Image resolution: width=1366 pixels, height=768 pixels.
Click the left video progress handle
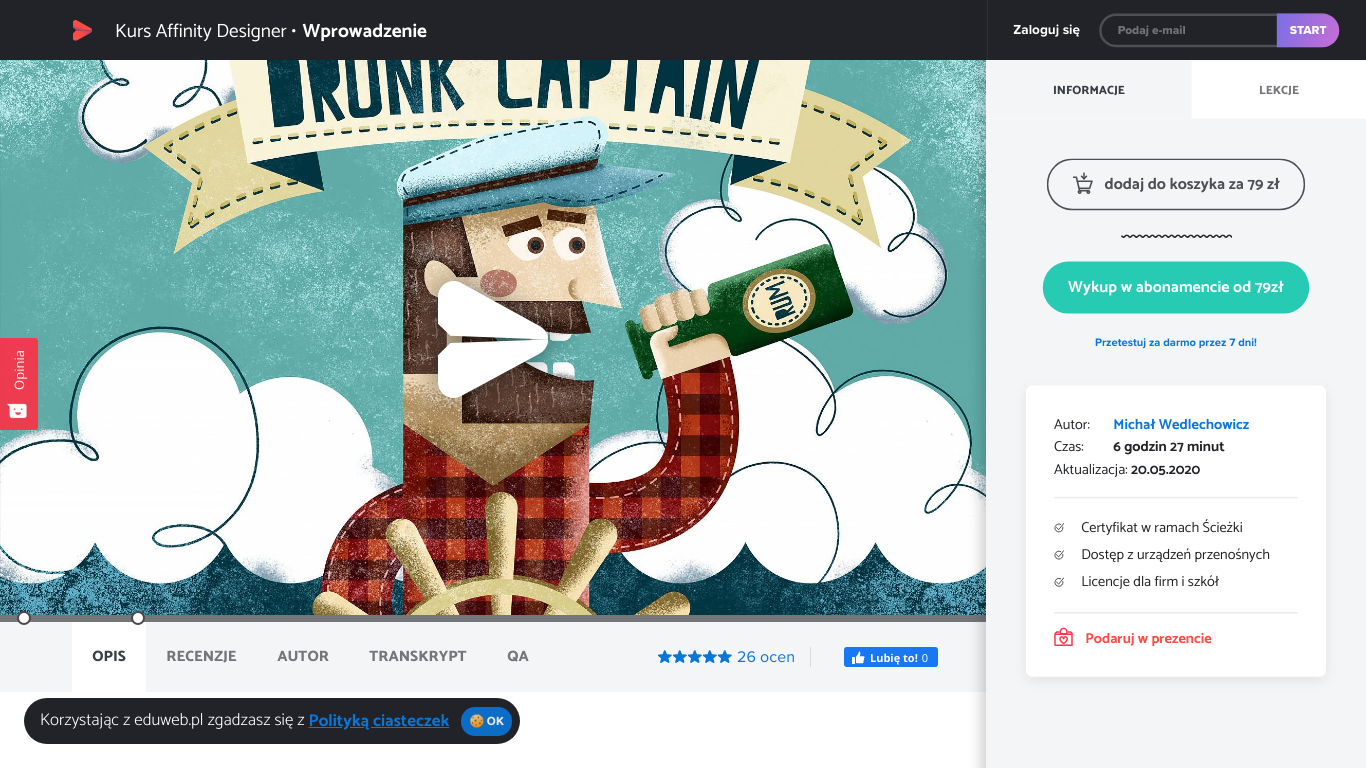click(x=24, y=618)
